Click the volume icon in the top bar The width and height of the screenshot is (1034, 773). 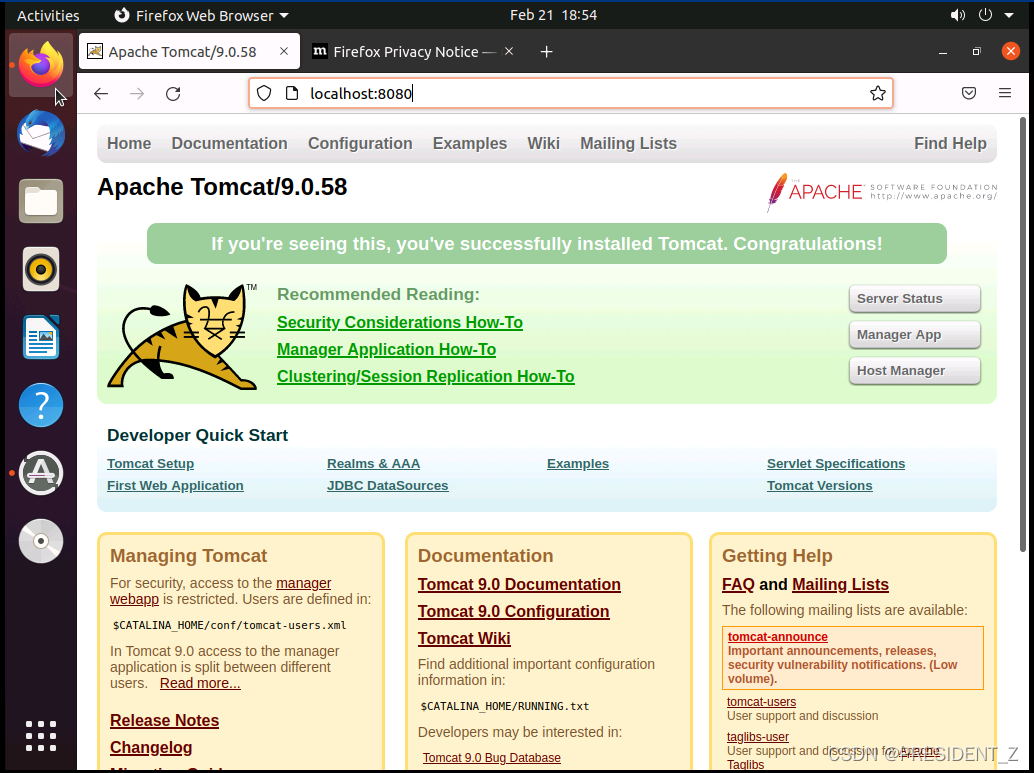[x=958, y=15]
